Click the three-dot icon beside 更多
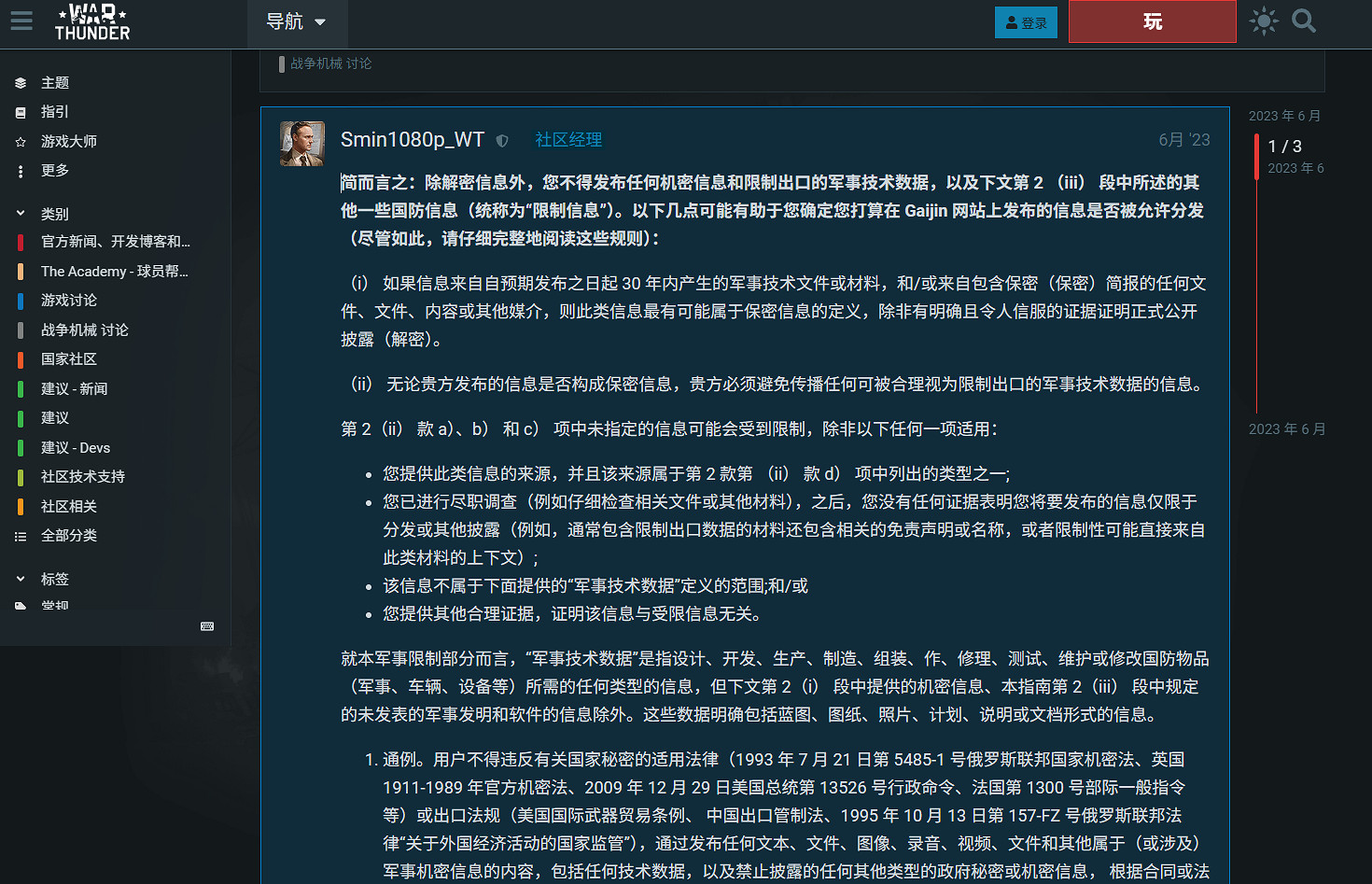 (x=21, y=171)
